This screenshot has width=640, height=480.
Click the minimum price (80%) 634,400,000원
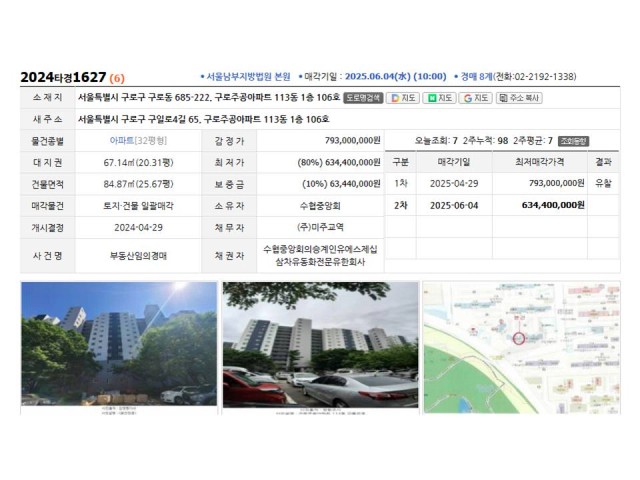pos(339,162)
